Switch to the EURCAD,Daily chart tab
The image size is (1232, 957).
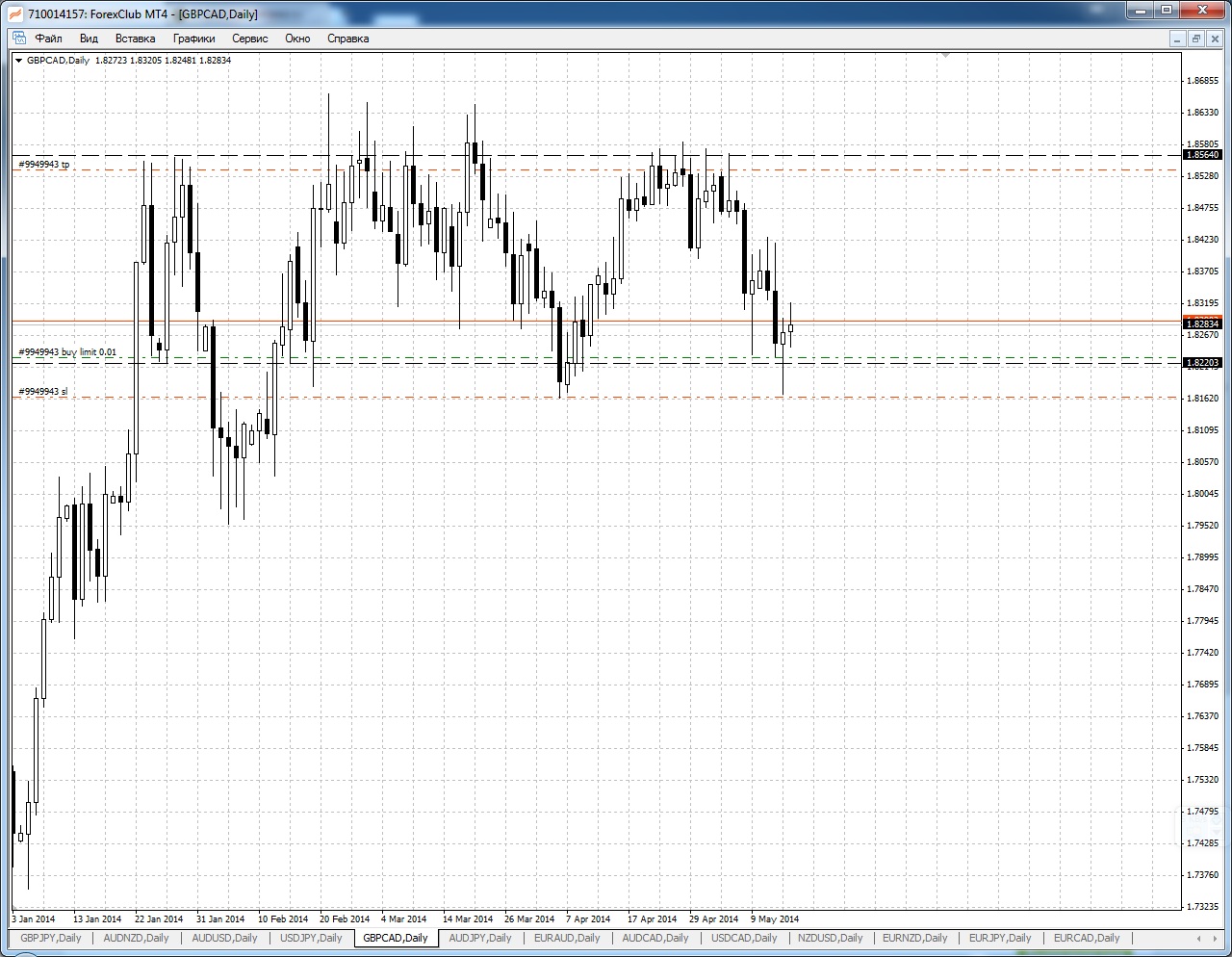point(1087,938)
